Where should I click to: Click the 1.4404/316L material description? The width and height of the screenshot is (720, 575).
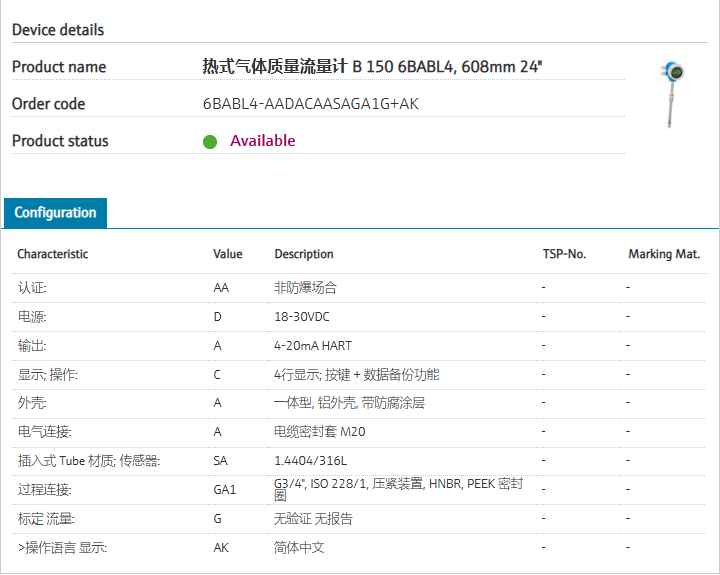(310, 461)
